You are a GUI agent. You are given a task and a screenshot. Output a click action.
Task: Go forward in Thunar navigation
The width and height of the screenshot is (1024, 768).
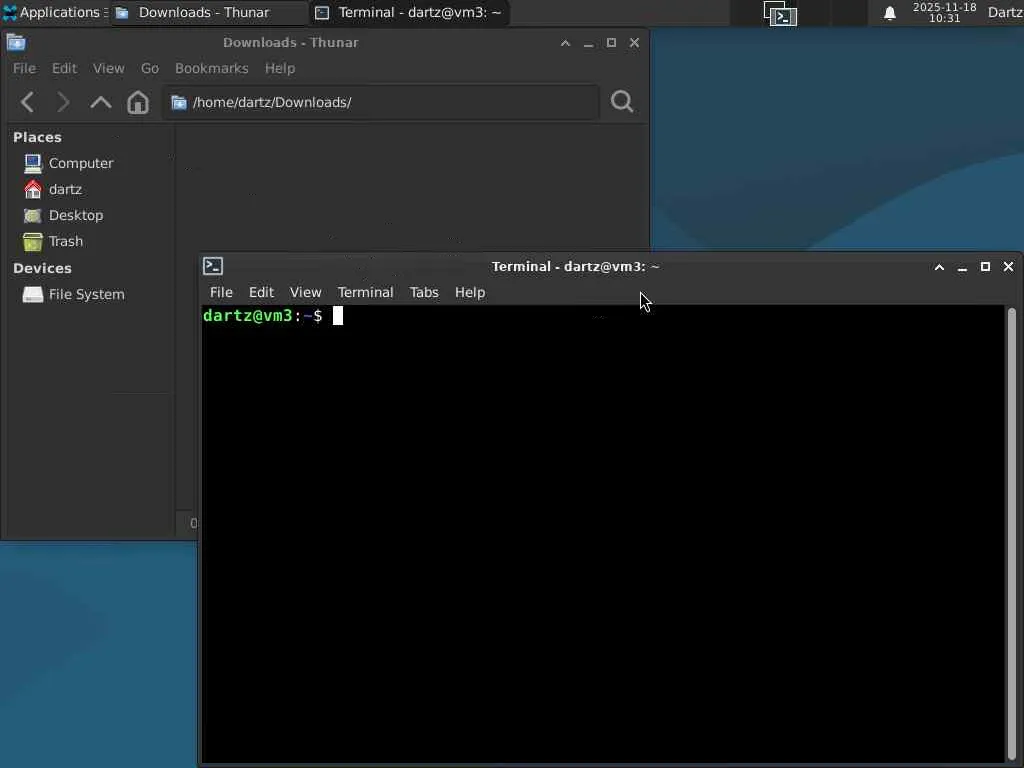[x=63, y=102]
